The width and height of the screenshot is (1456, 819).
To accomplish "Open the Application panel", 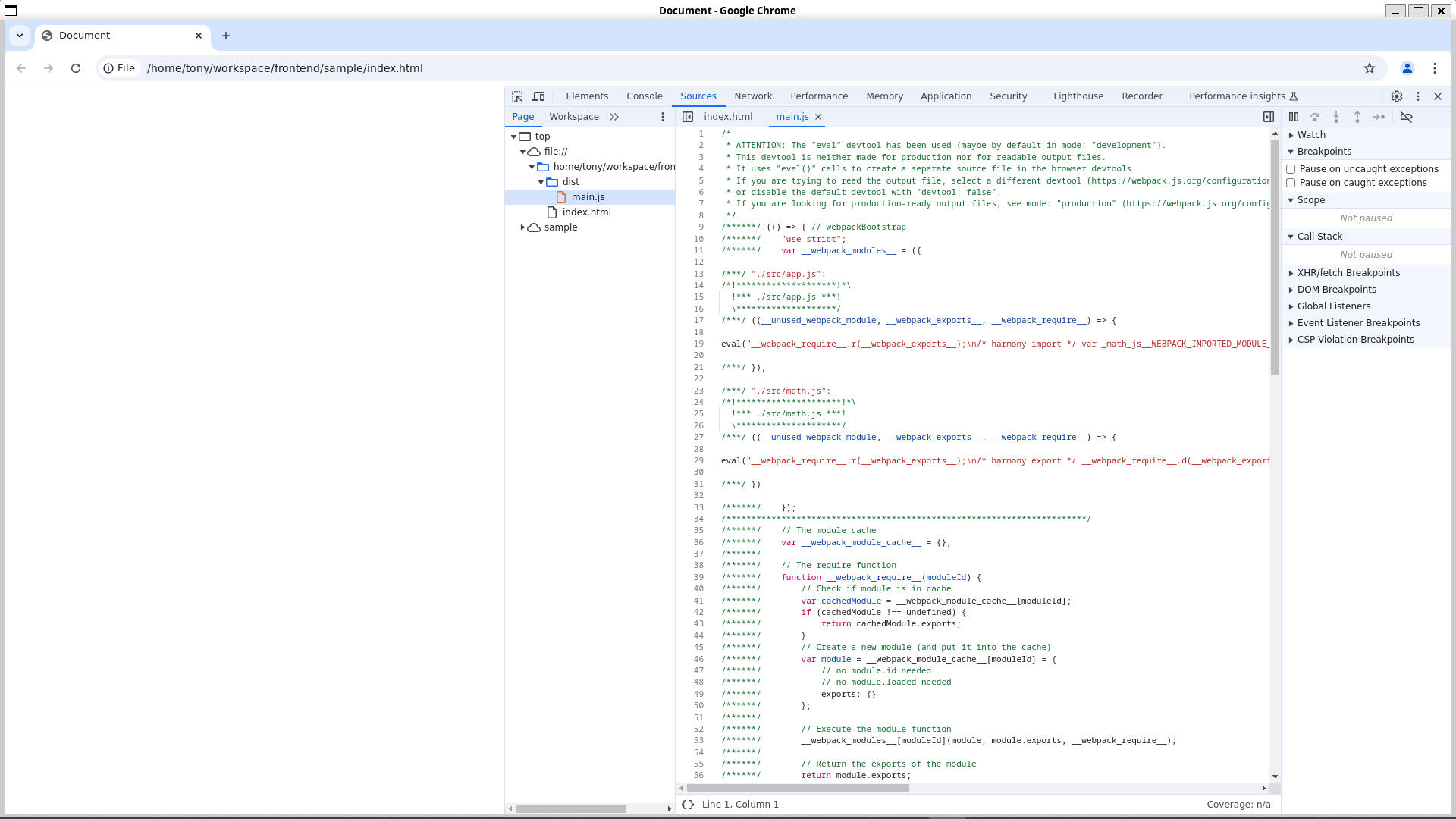I will coord(946,96).
